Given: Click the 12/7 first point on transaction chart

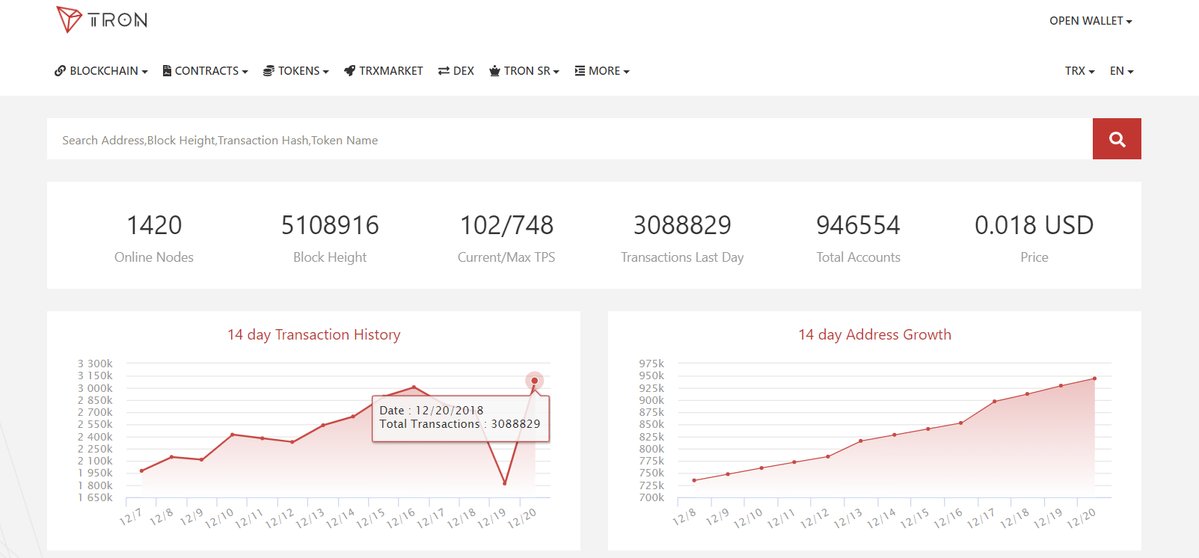Looking at the screenshot, I should coord(141,471).
